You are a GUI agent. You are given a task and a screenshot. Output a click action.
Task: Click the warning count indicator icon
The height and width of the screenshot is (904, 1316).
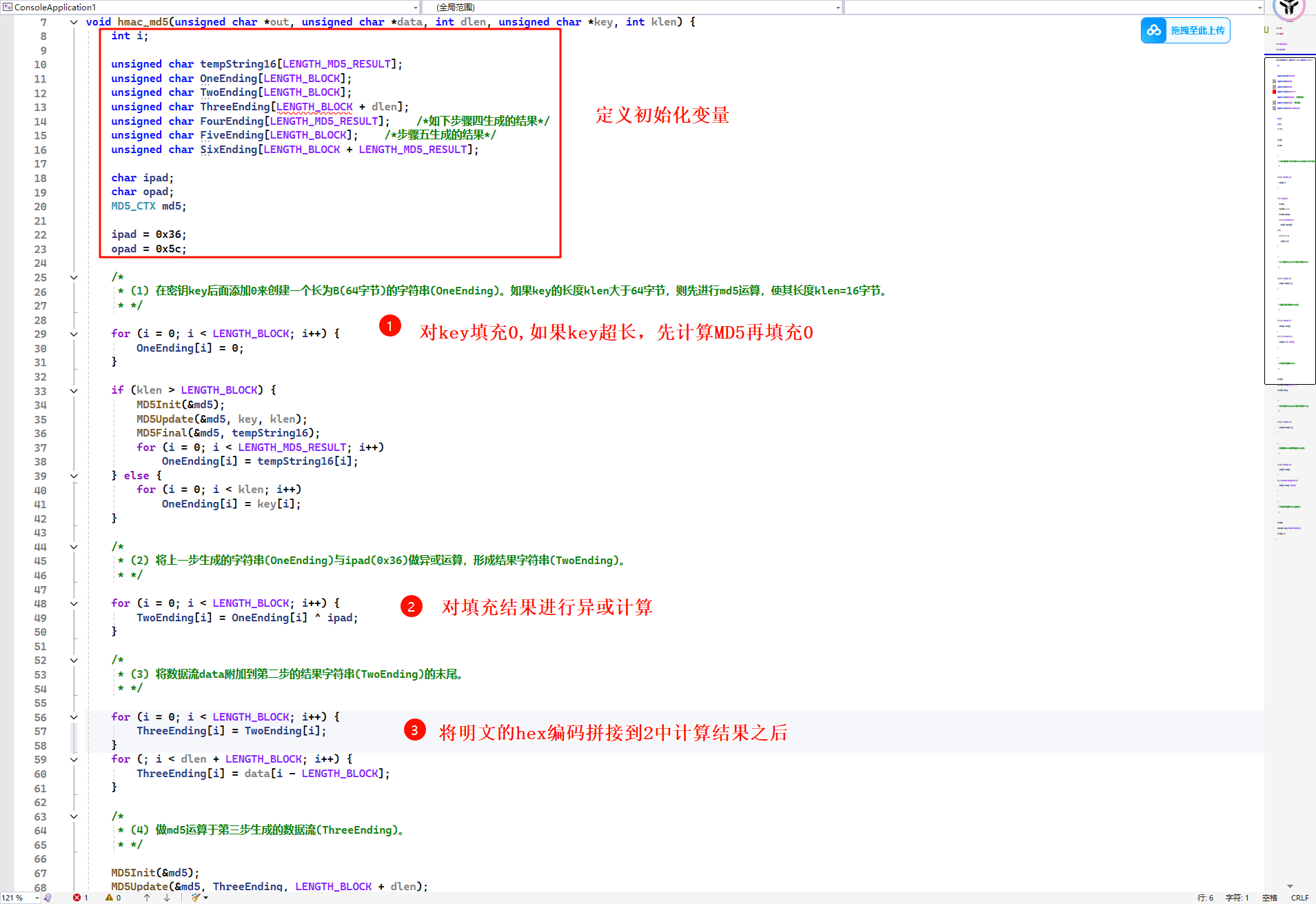coord(109,898)
